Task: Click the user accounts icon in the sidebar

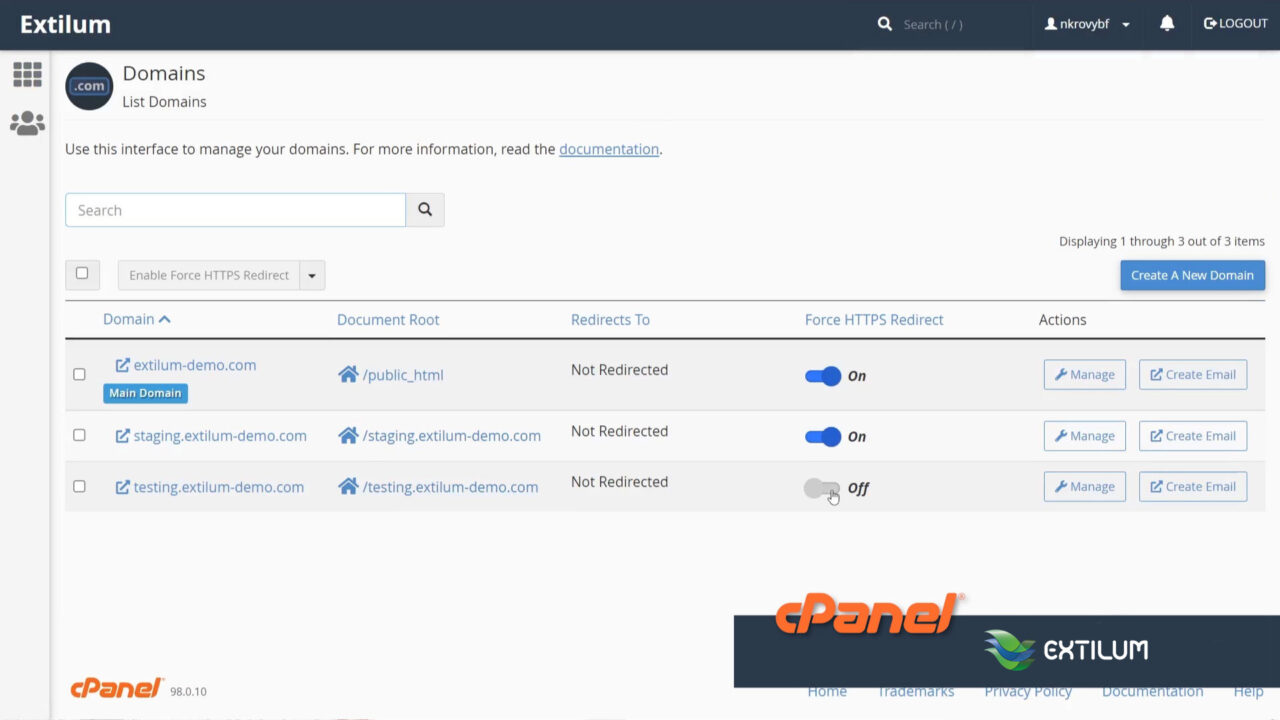Action: [27, 122]
